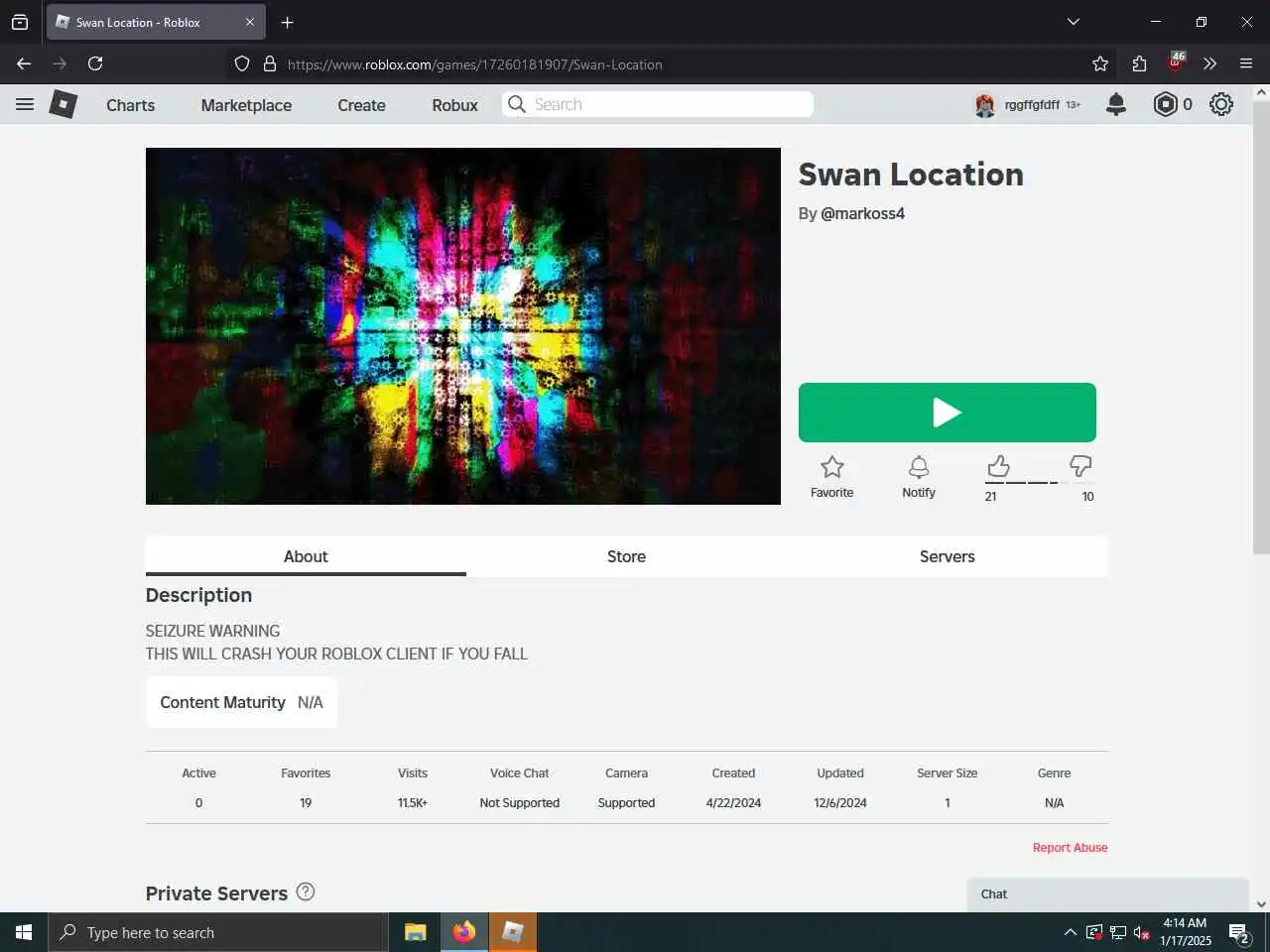Reload the current page
The width and height of the screenshot is (1270, 952).
click(x=95, y=63)
